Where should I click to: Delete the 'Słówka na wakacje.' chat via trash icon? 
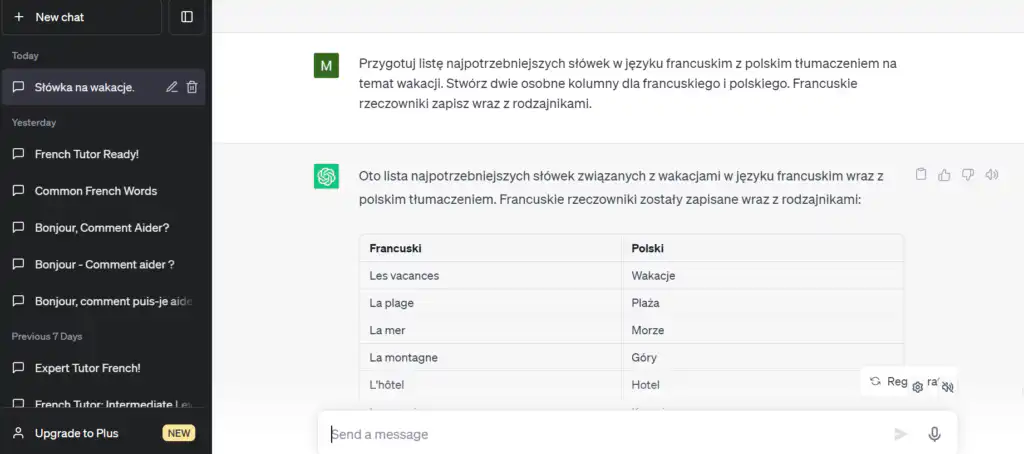[x=192, y=87]
